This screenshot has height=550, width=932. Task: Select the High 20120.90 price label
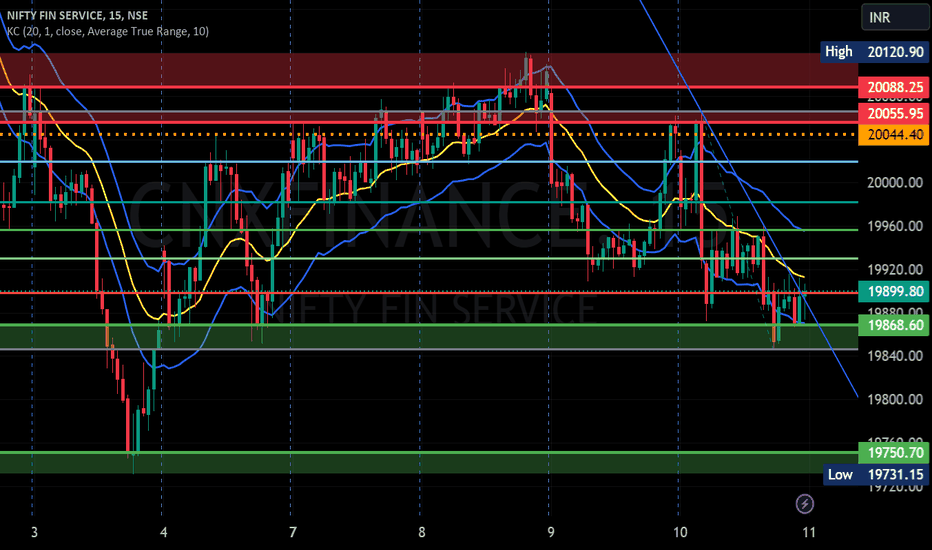pyautogui.click(x=874, y=52)
